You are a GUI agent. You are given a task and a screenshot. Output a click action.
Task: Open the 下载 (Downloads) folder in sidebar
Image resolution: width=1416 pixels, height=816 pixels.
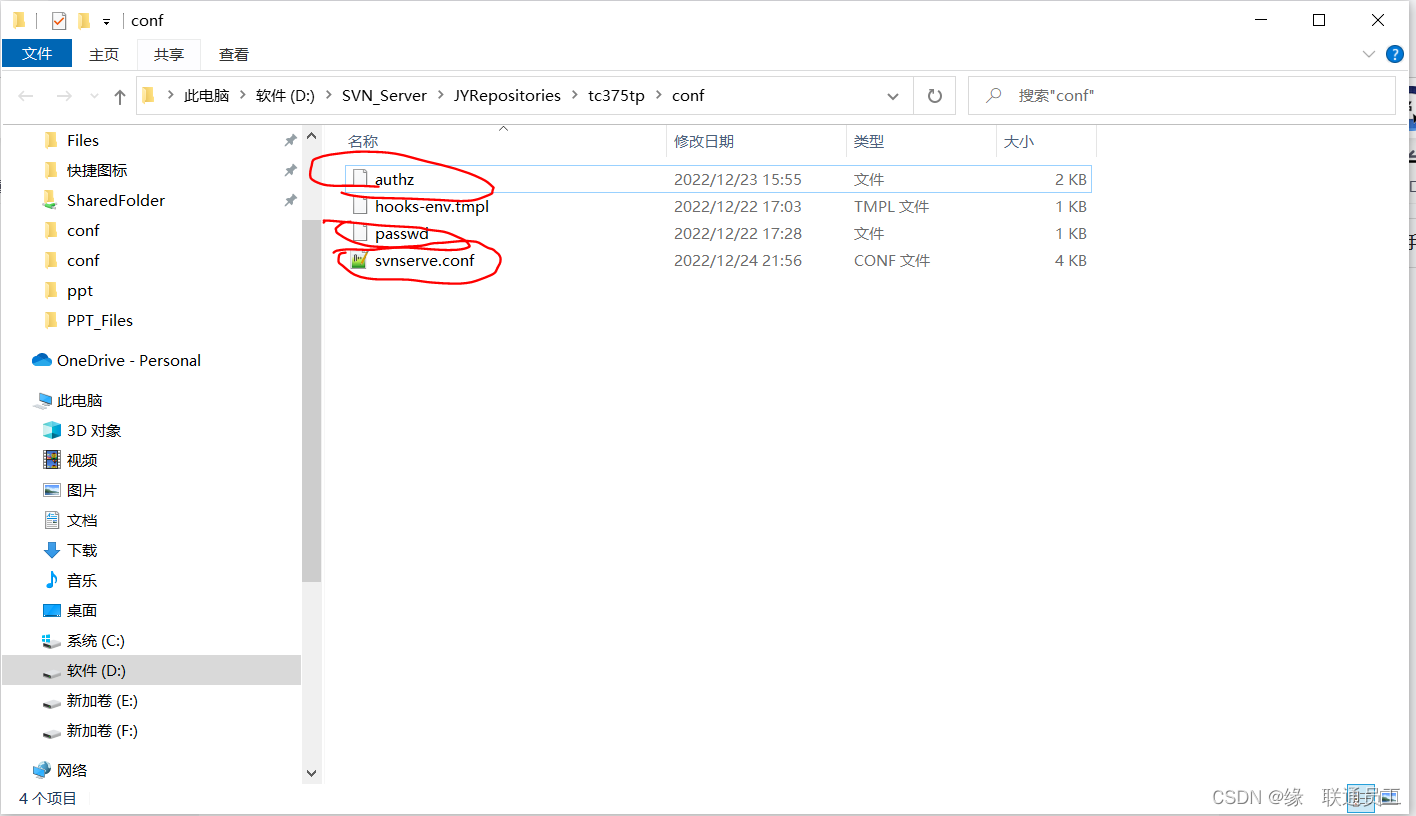pyautogui.click(x=80, y=550)
